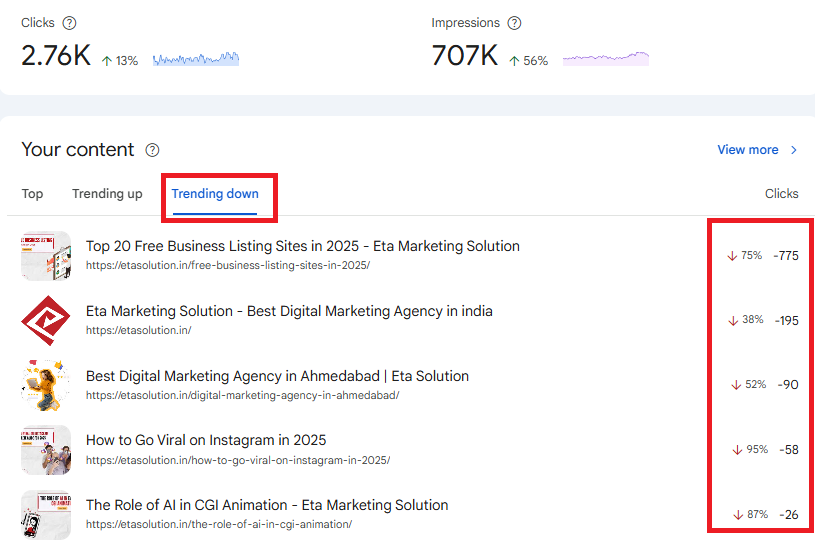Open How to Go Viral on Instagram title
The height and width of the screenshot is (555, 815).
(x=206, y=440)
